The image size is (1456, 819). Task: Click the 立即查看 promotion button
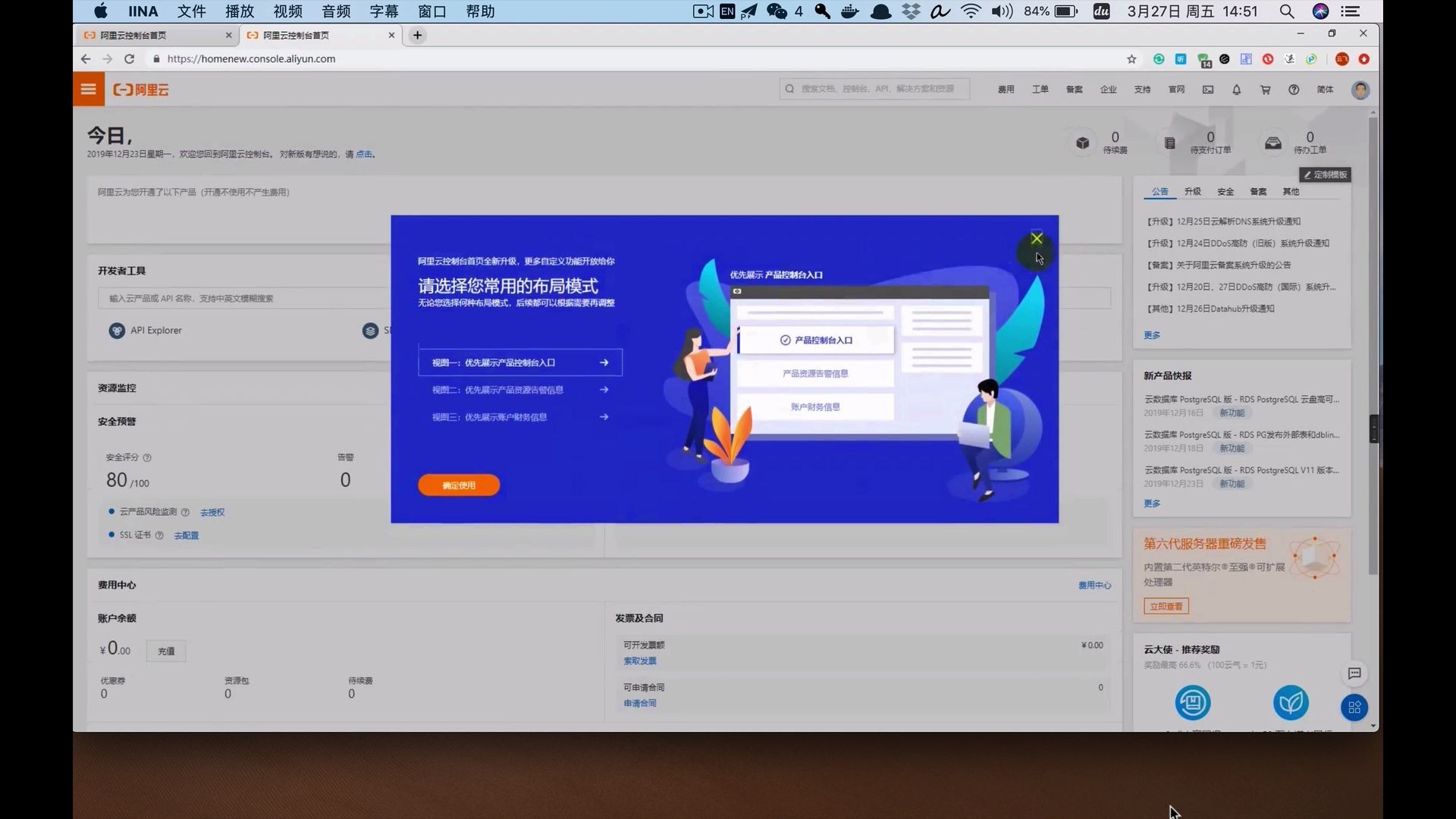pyautogui.click(x=1166, y=607)
